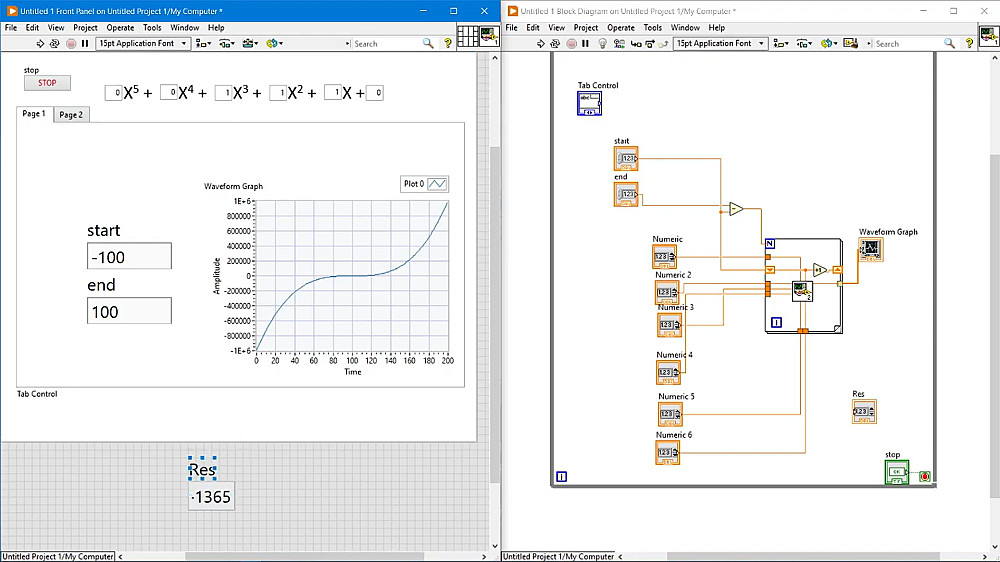Screen dimensions: 1000x562
Task: Click Highlight Execution light bulb icon
Action: click(x=602, y=44)
